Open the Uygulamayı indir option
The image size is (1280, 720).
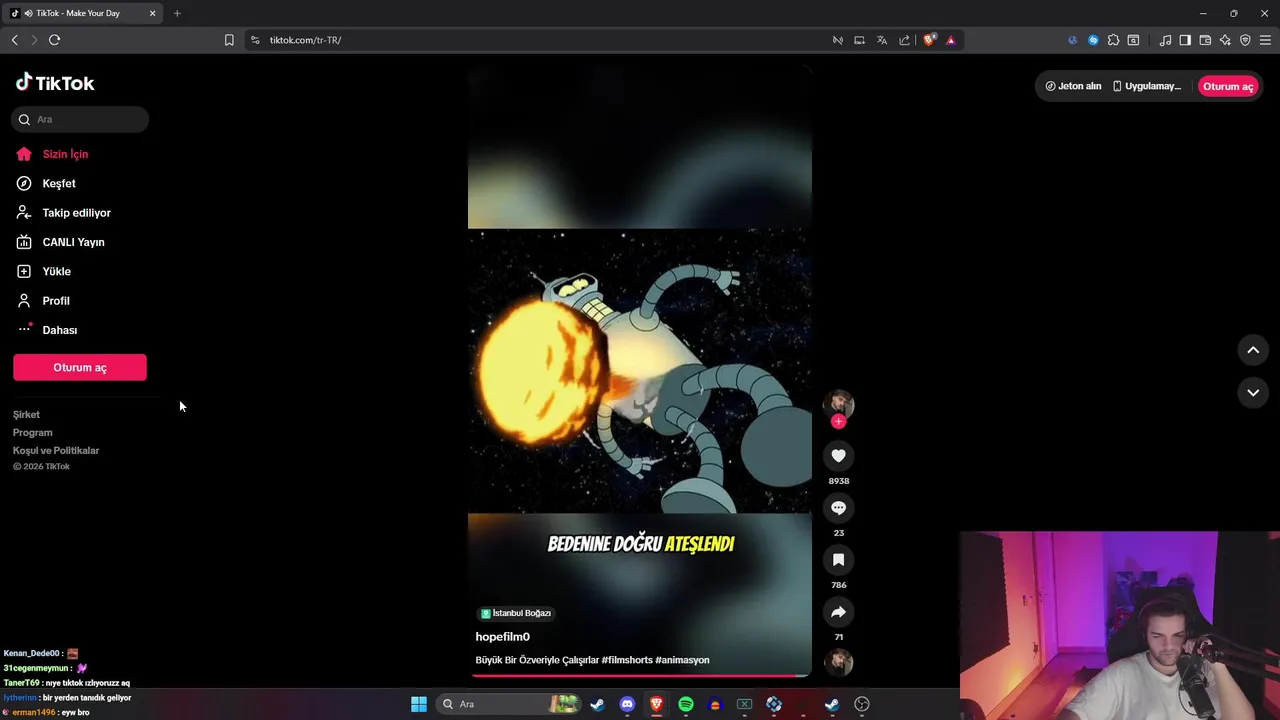point(1148,86)
